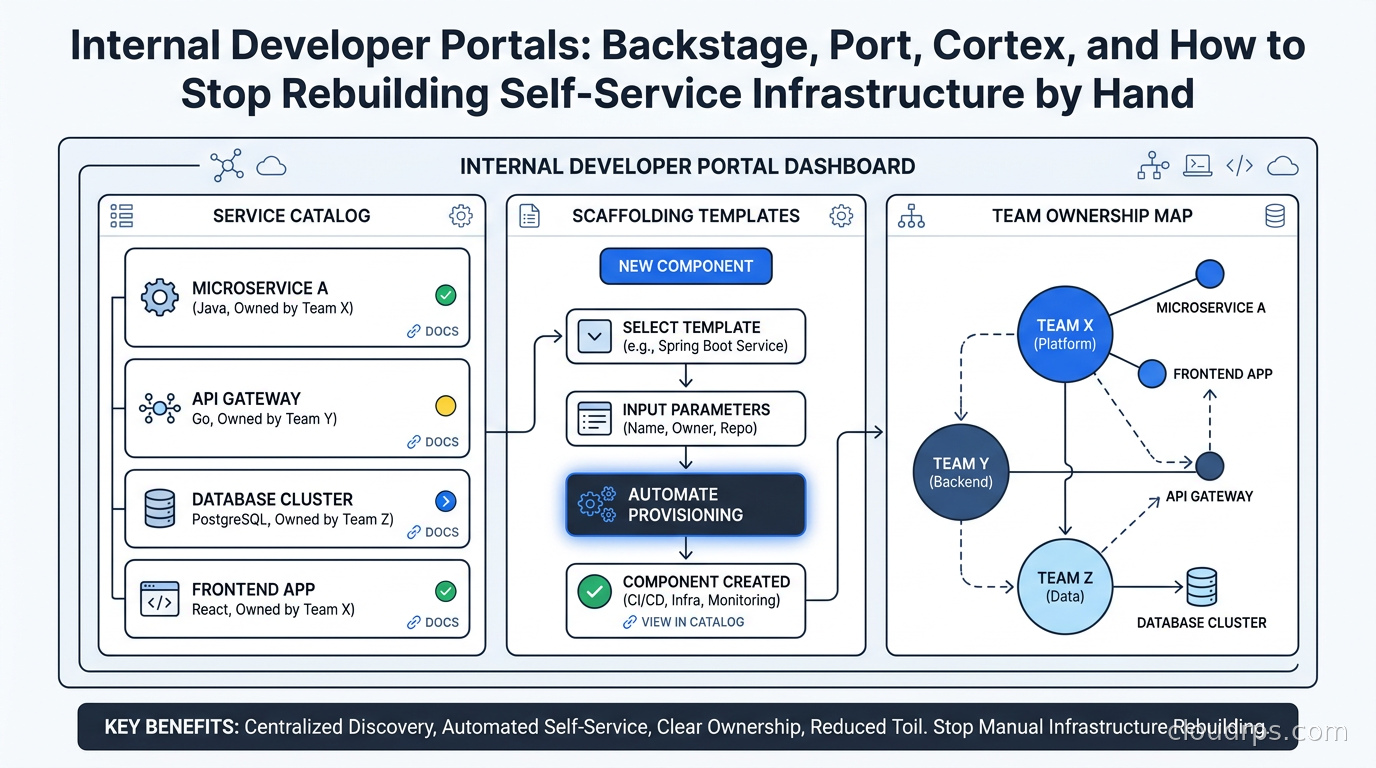Click the API Gateway node in ownership map
The height and width of the screenshot is (768, 1376).
1210,466
